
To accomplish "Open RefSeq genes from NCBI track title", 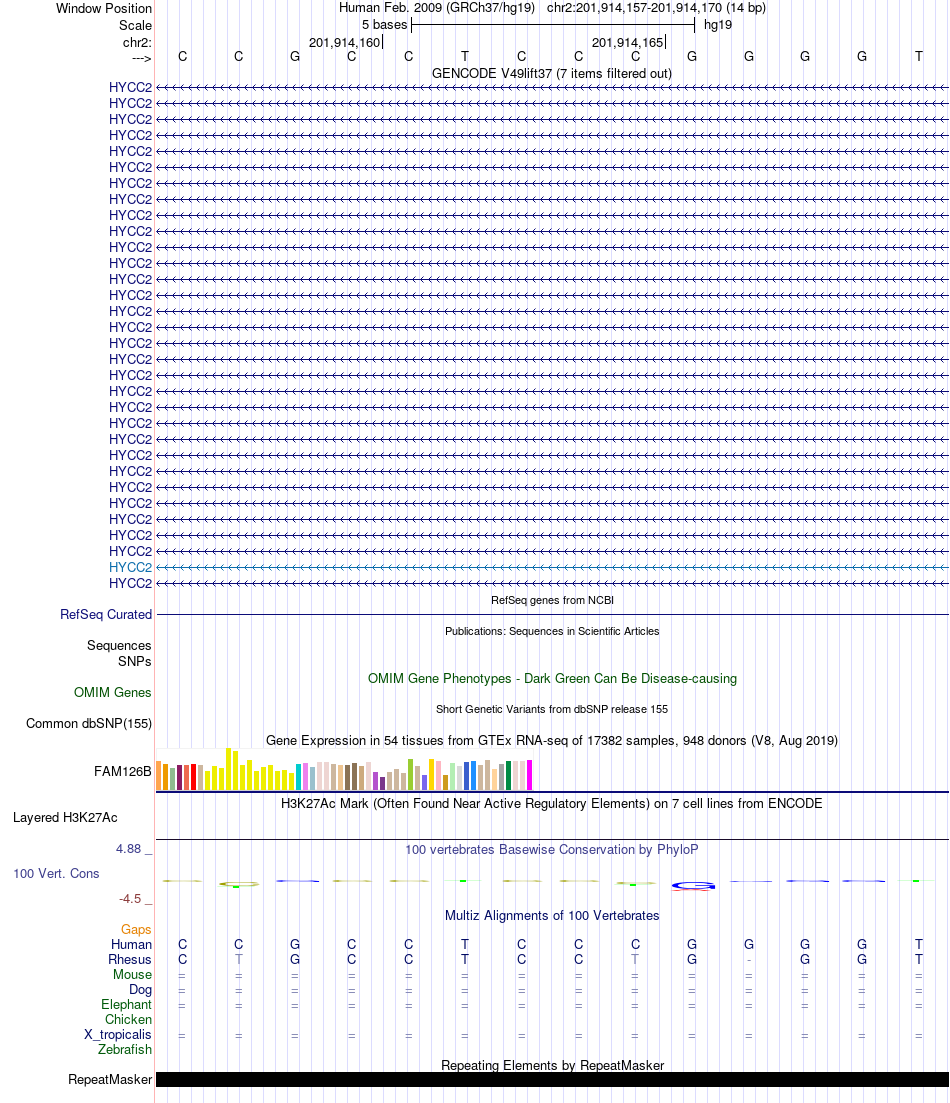I will [x=552, y=600].
